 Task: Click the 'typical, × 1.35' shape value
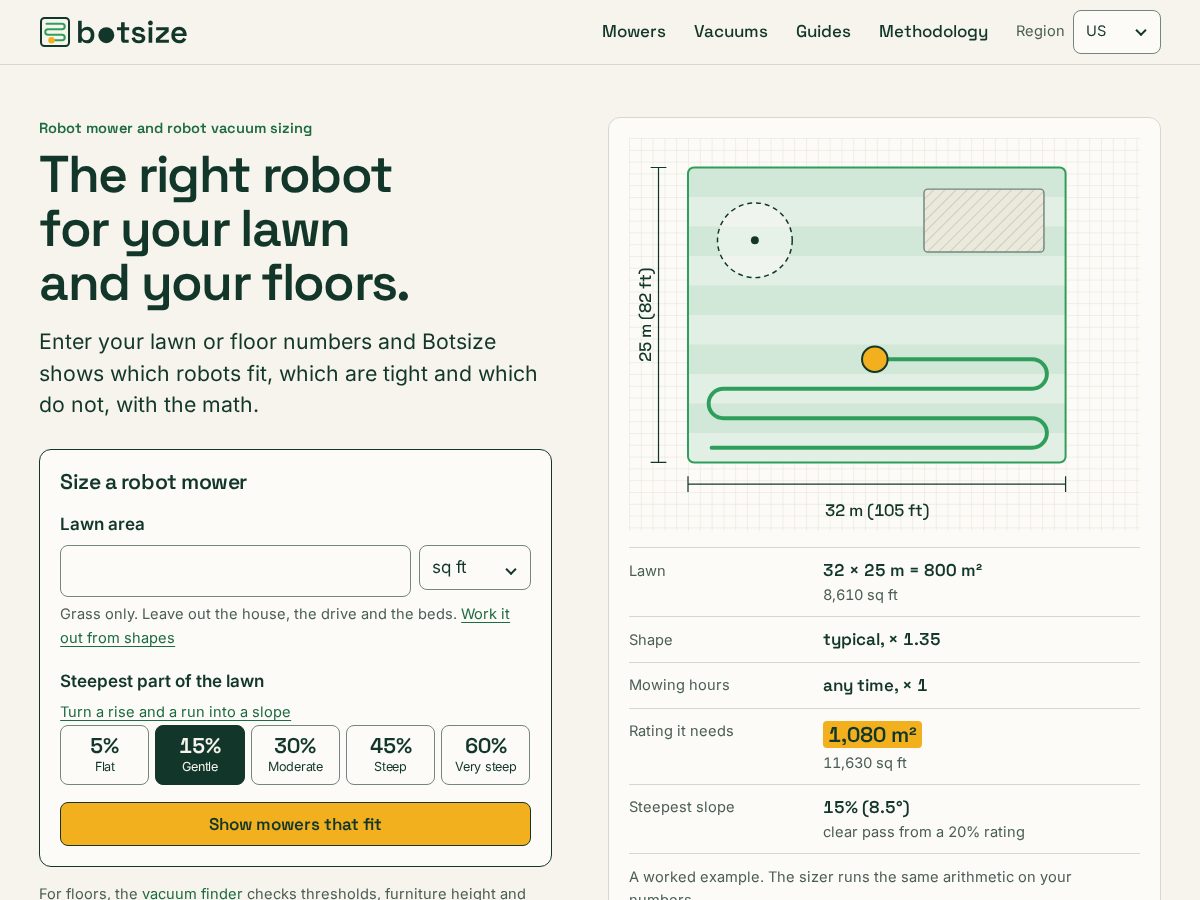[x=881, y=639]
